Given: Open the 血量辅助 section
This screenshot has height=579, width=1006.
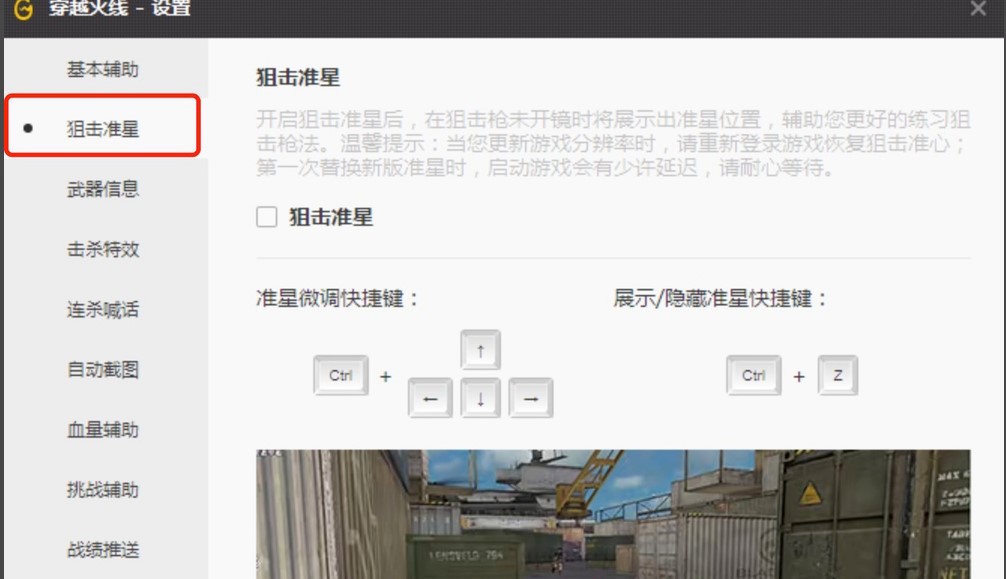Looking at the screenshot, I should 103,429.
